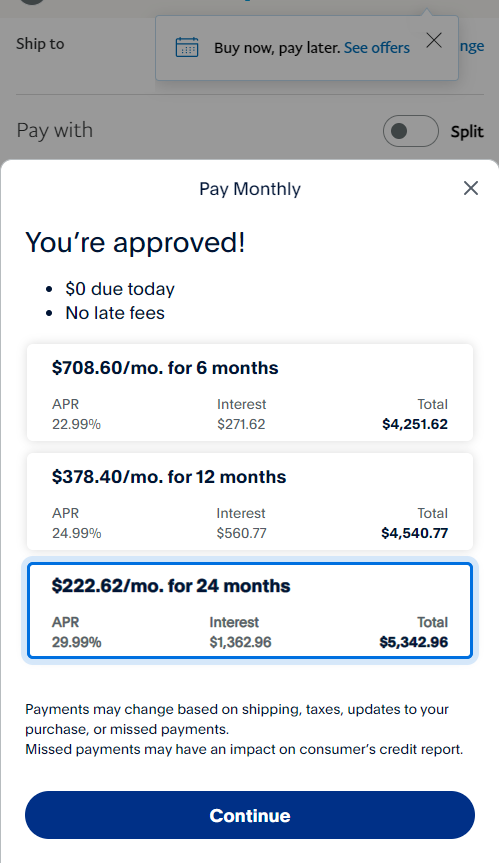The height and width of the screenshot is (863, 499).
Task: Close the Pay Monthly dialog
Action: pos(470,188)
